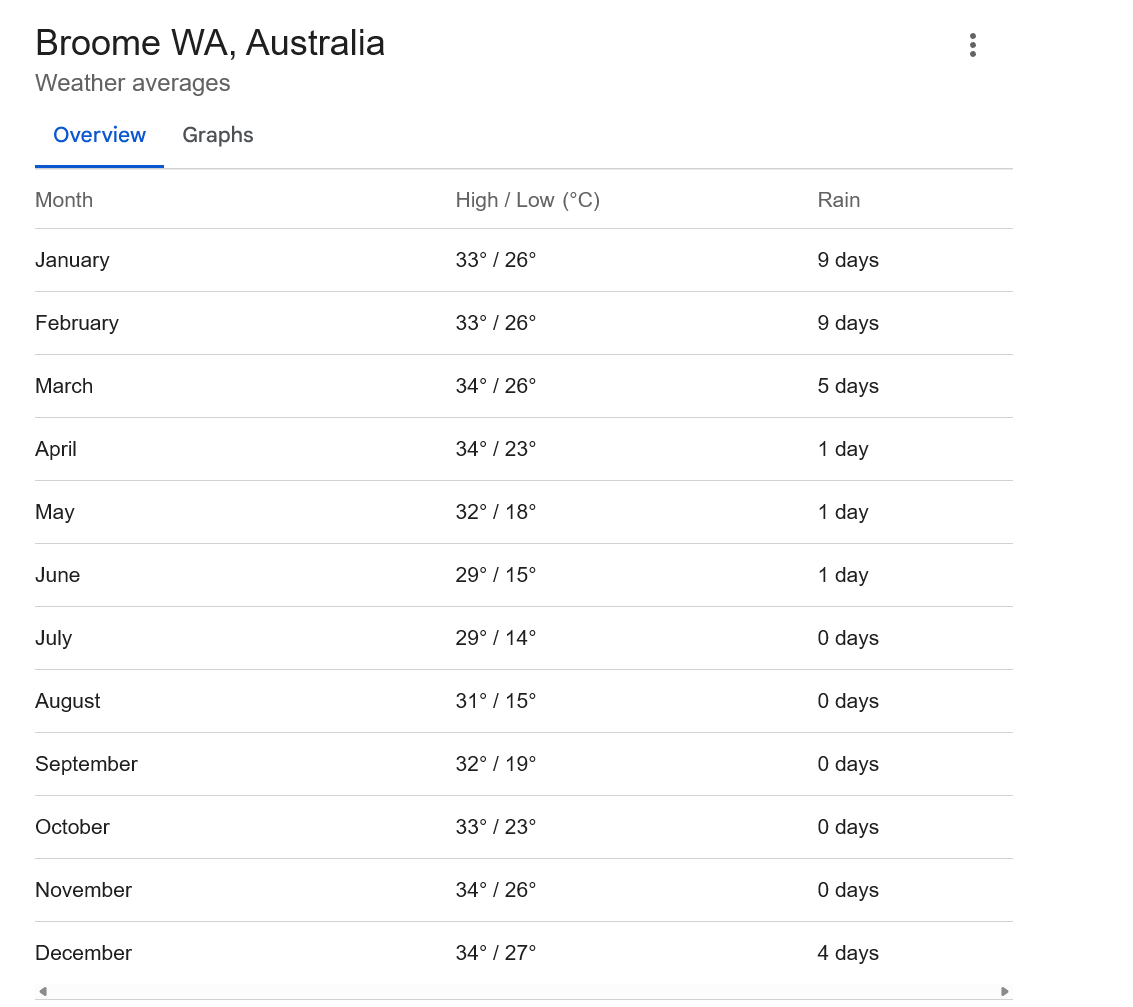Click August's temperature '31° / 15°'
The image size is (1133, 1007).
point(496,701)
